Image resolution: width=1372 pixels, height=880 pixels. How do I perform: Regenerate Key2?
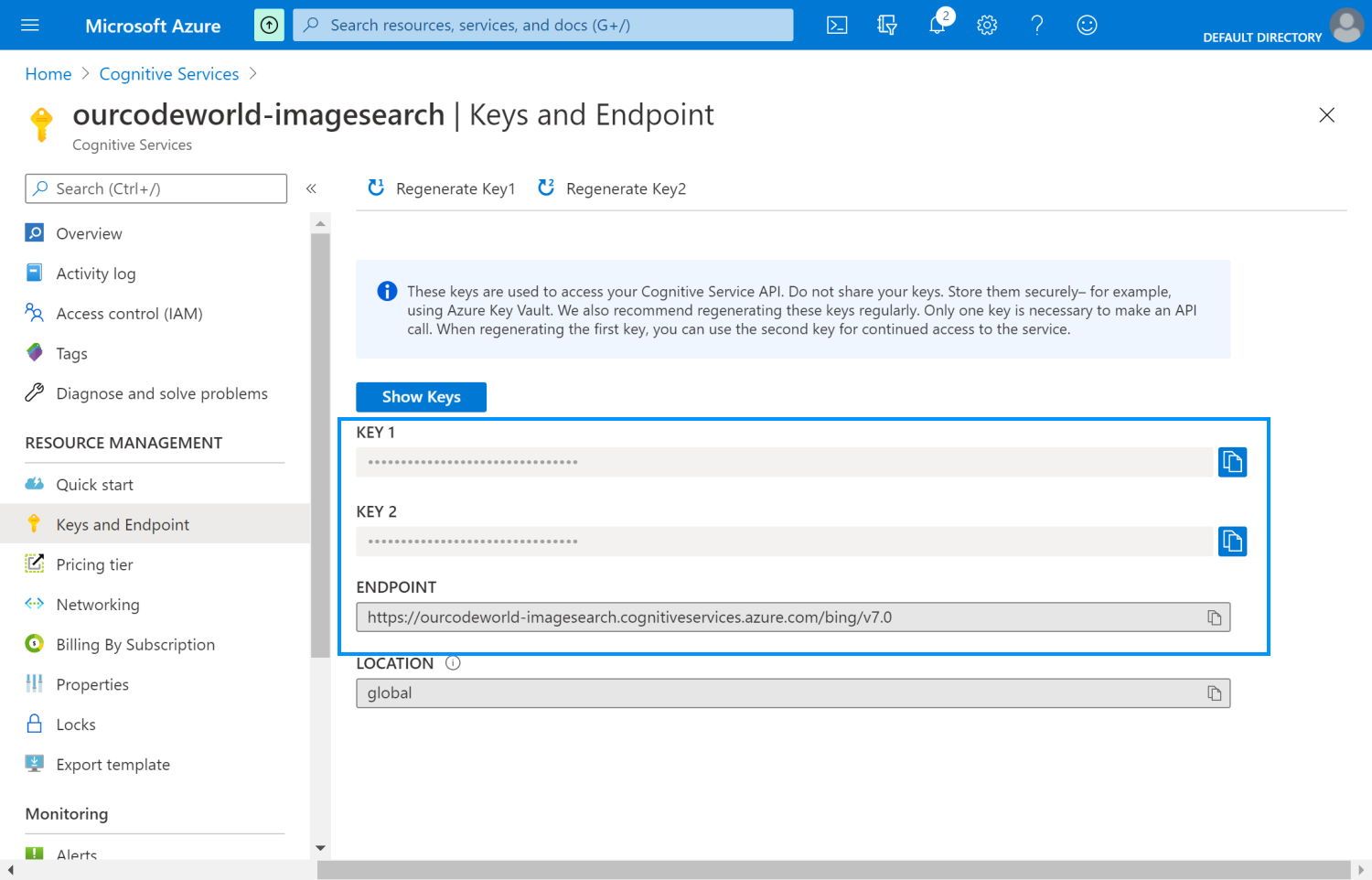pyautogui.click(x=612, y=188)
